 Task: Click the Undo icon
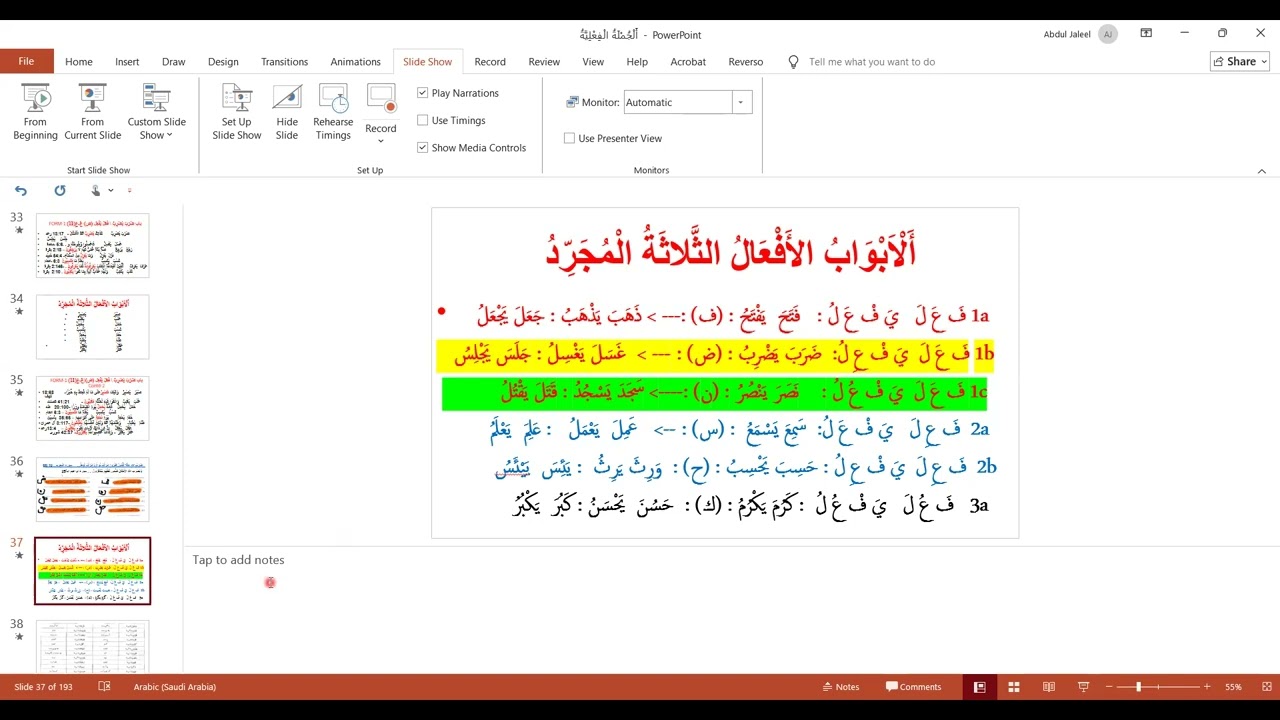click(x=21, y=190)
